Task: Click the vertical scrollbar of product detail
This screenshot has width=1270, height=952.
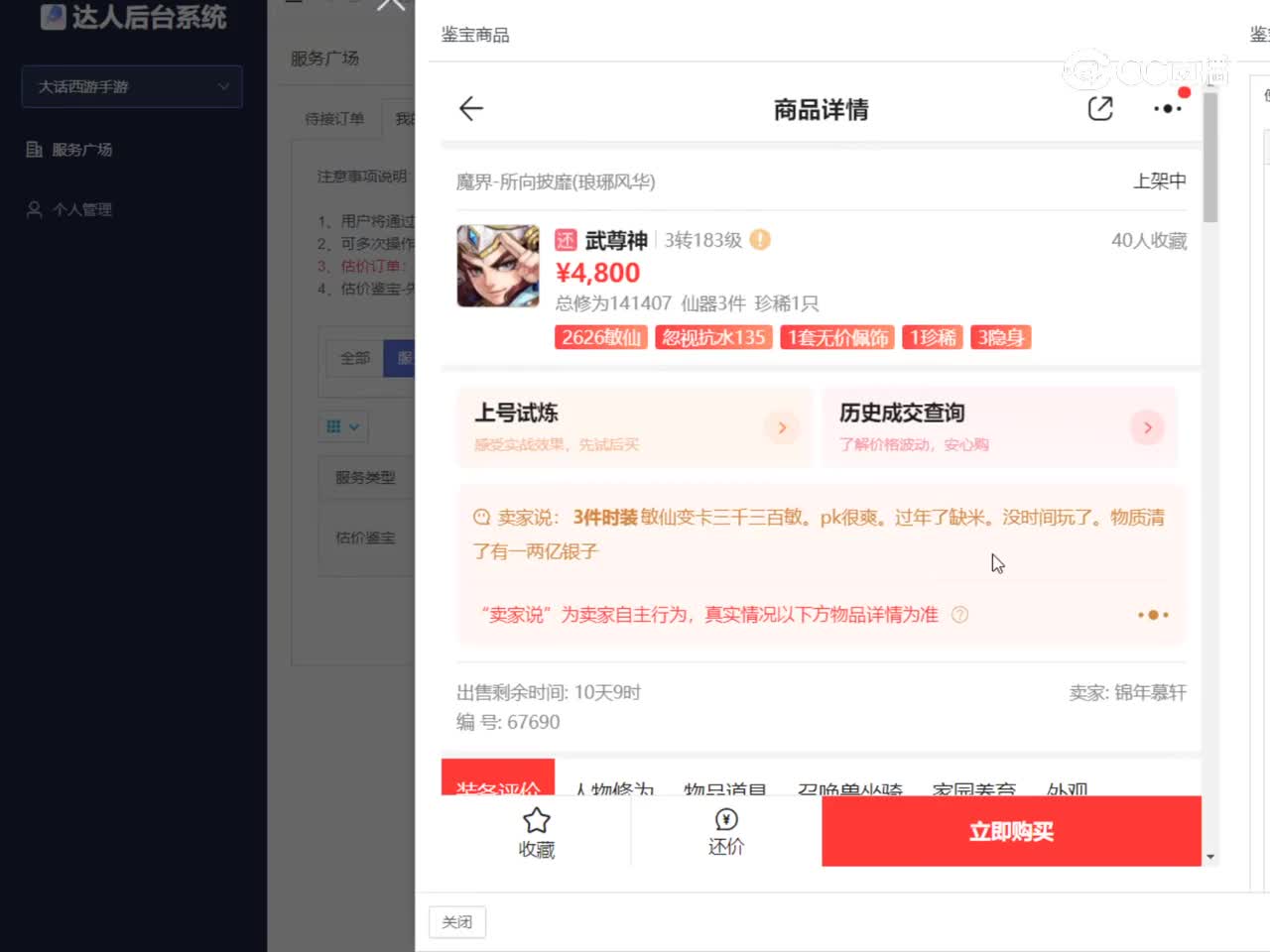Action: (1210, 159)
